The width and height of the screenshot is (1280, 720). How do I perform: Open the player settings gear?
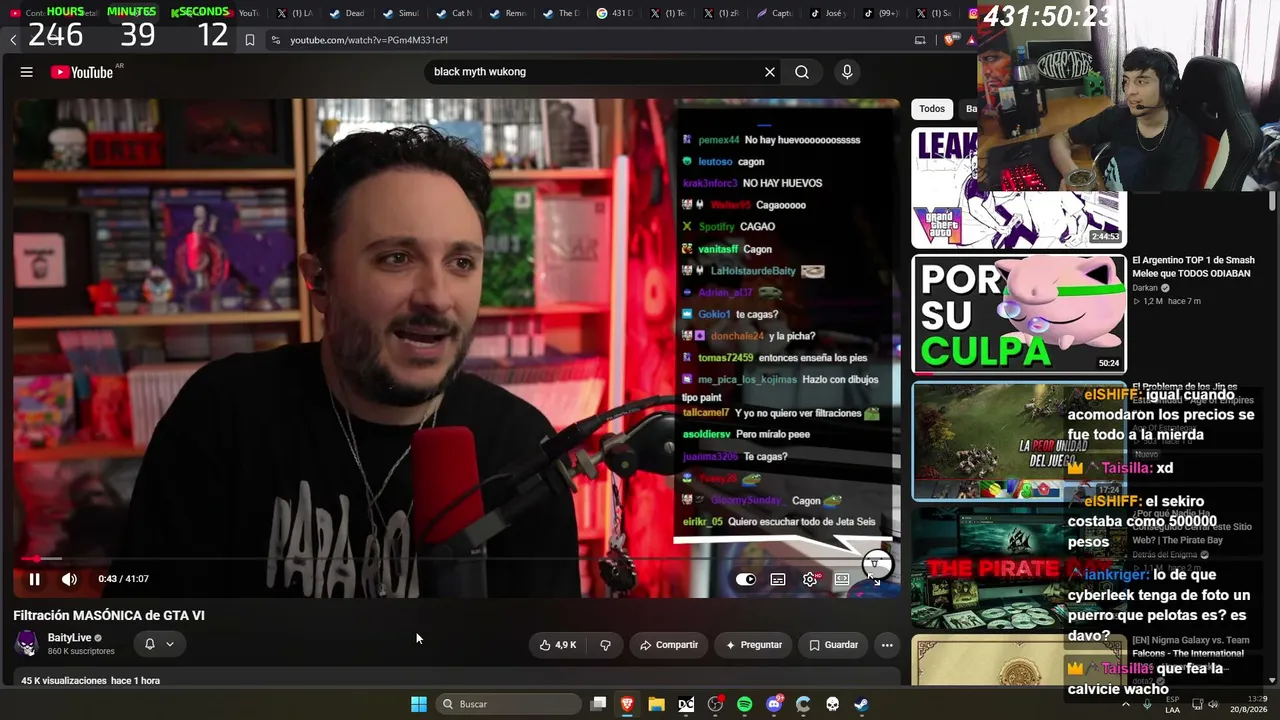click(x=810, y=579)
